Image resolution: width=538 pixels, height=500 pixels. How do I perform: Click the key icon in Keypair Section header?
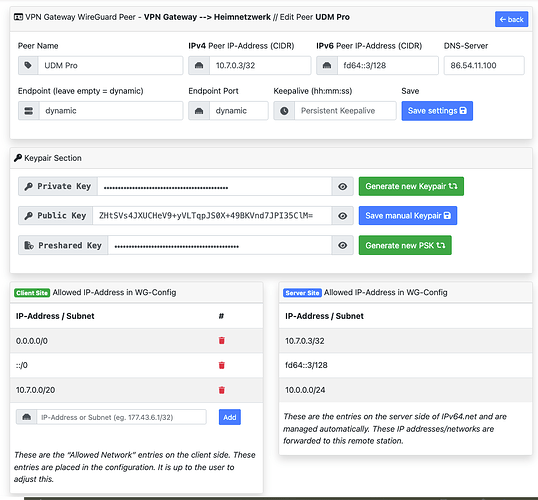coord(18,158)
